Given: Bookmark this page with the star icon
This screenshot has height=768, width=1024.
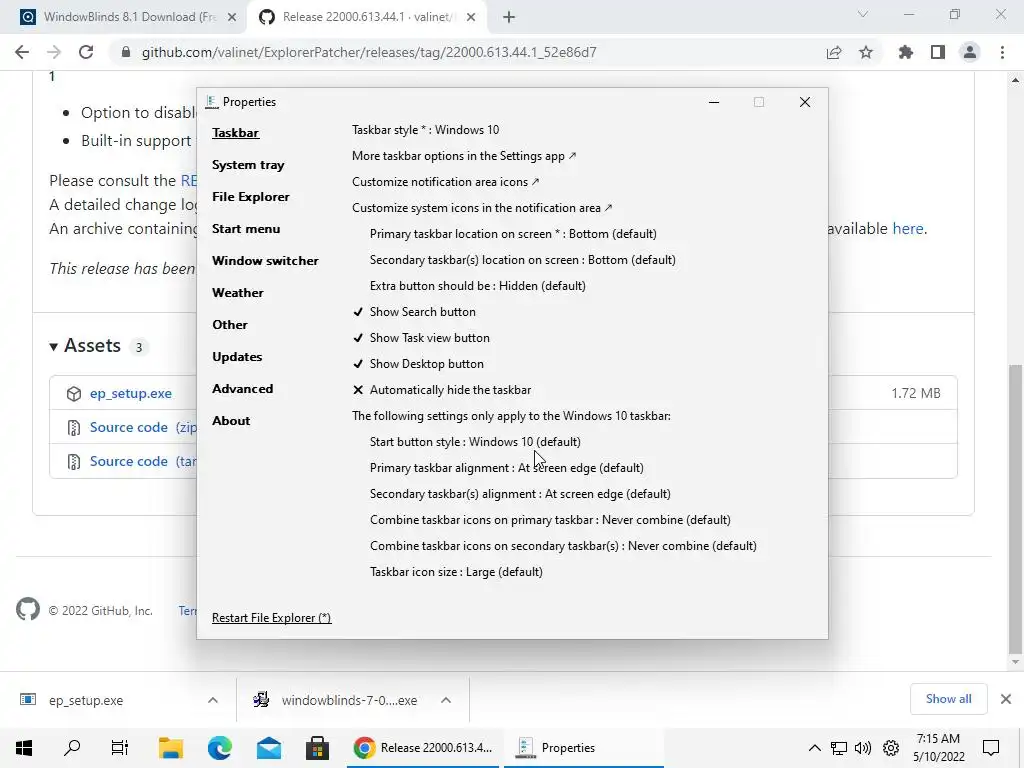Looking at the screenshot, I should (x=866, y=52).
